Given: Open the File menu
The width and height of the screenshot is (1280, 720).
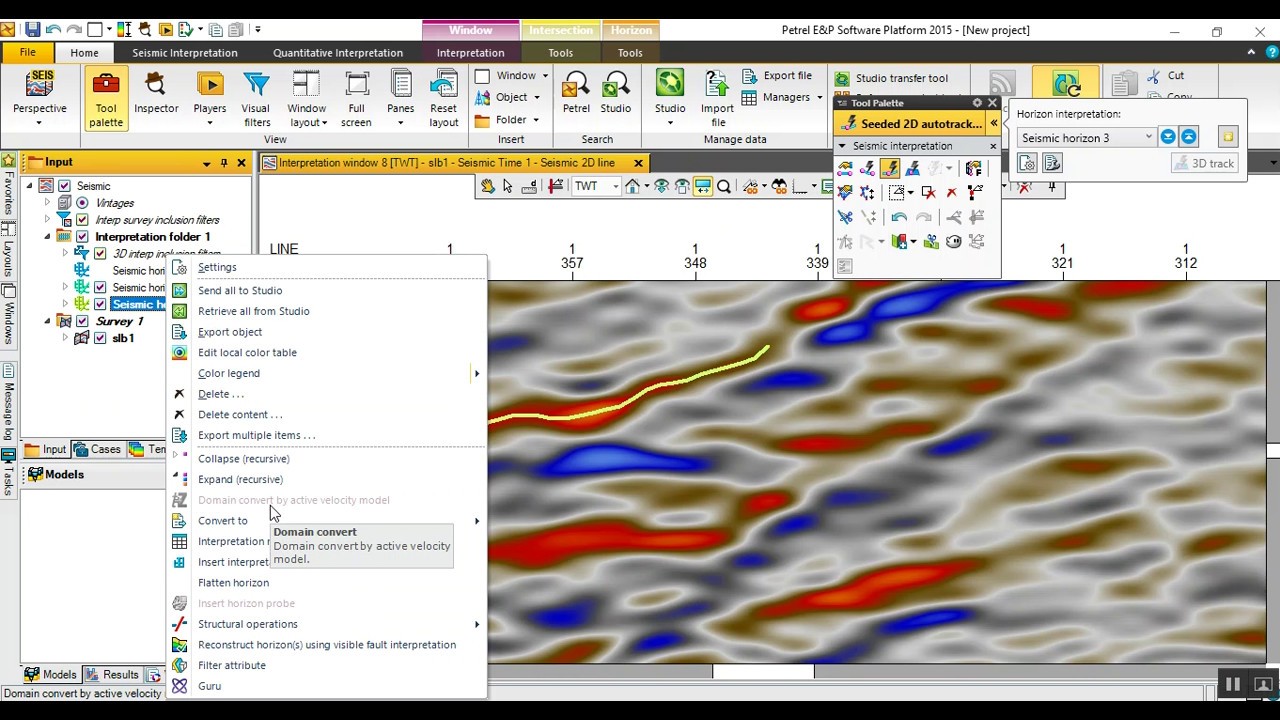Looking at the screenshot, I should click(28, 52).
